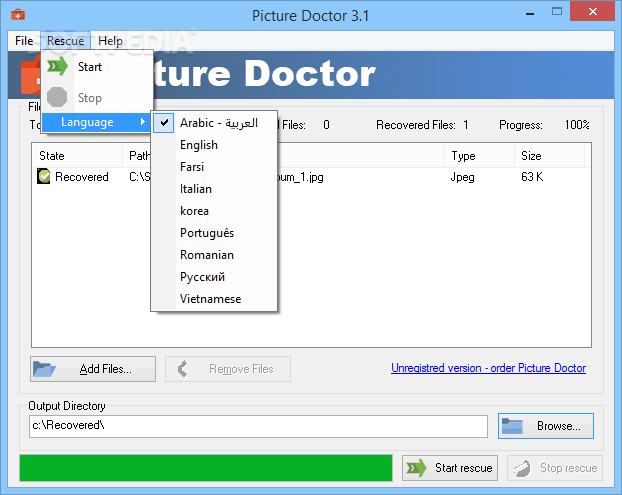This screenshot has width=622, height=495.
Task: Minimize the Picture Doctor window
Action: [530, 12]
